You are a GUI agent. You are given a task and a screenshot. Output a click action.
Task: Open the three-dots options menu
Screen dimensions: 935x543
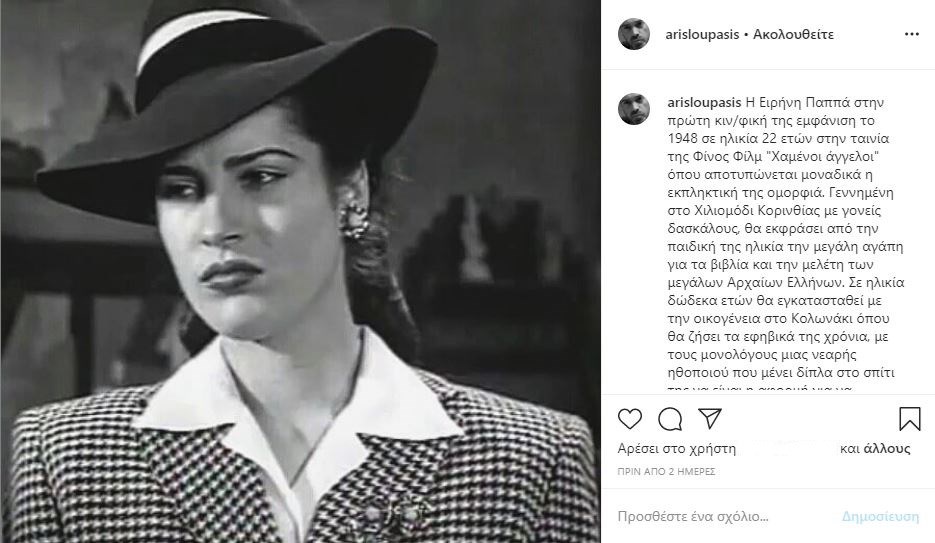(912, 35)
